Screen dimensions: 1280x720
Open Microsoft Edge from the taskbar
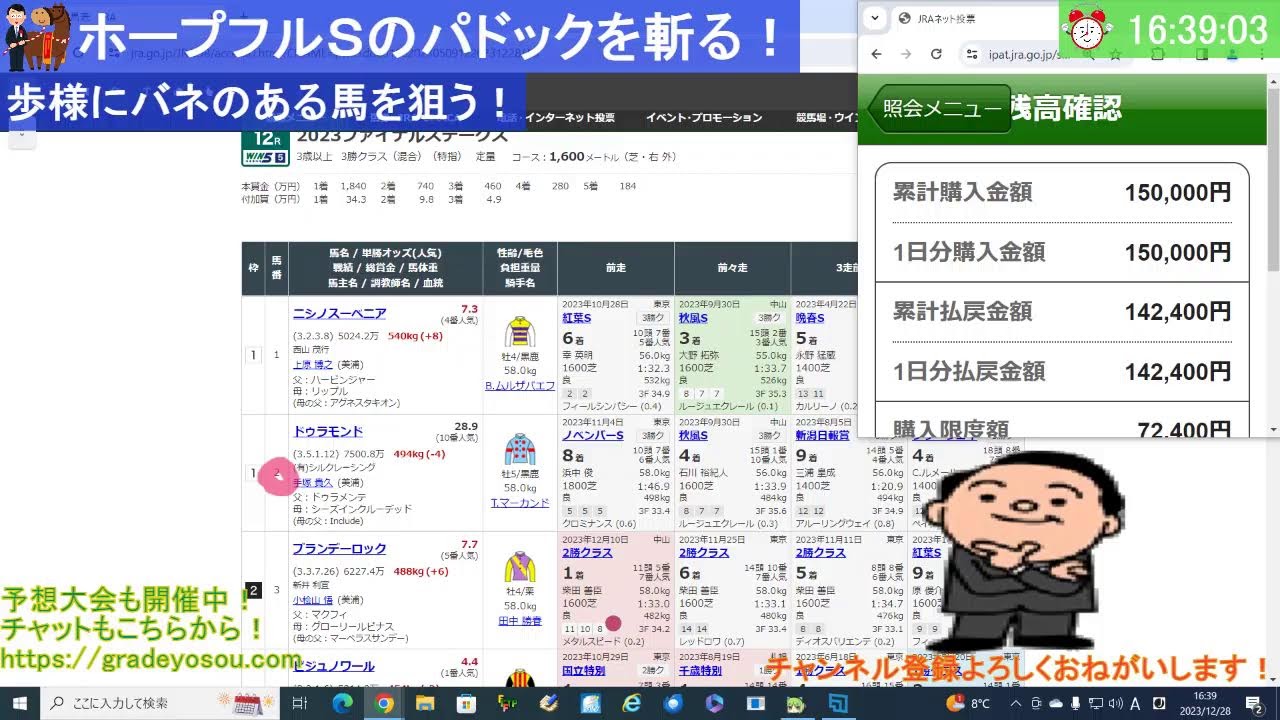342,703
